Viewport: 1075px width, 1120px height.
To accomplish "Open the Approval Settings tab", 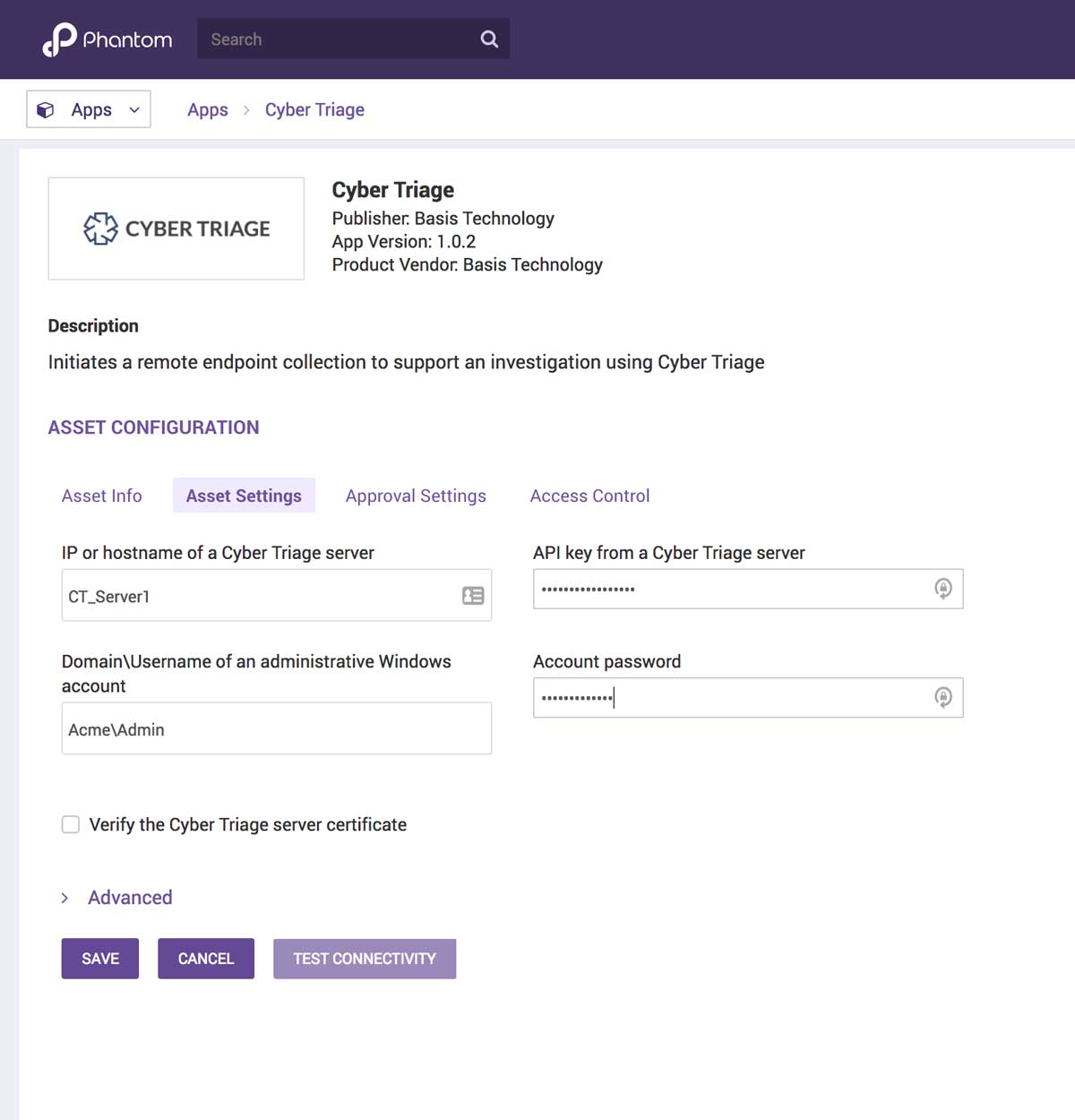I will click(416, 495).
